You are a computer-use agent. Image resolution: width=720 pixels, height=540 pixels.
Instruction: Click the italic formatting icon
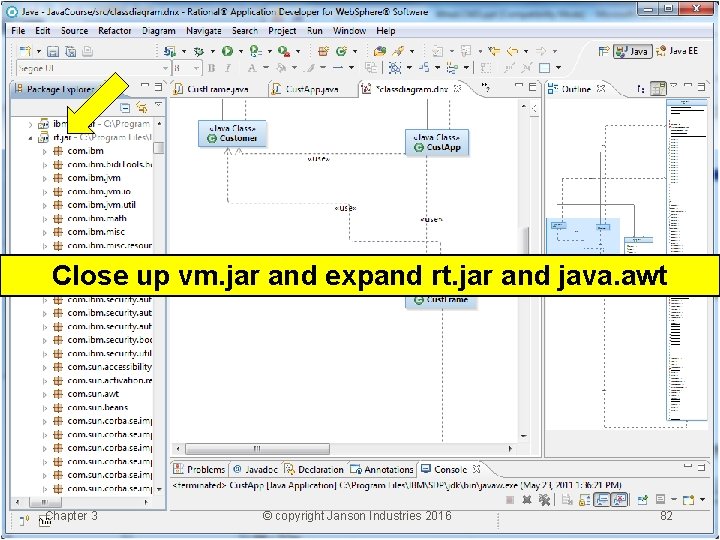(x=228, y=68)
